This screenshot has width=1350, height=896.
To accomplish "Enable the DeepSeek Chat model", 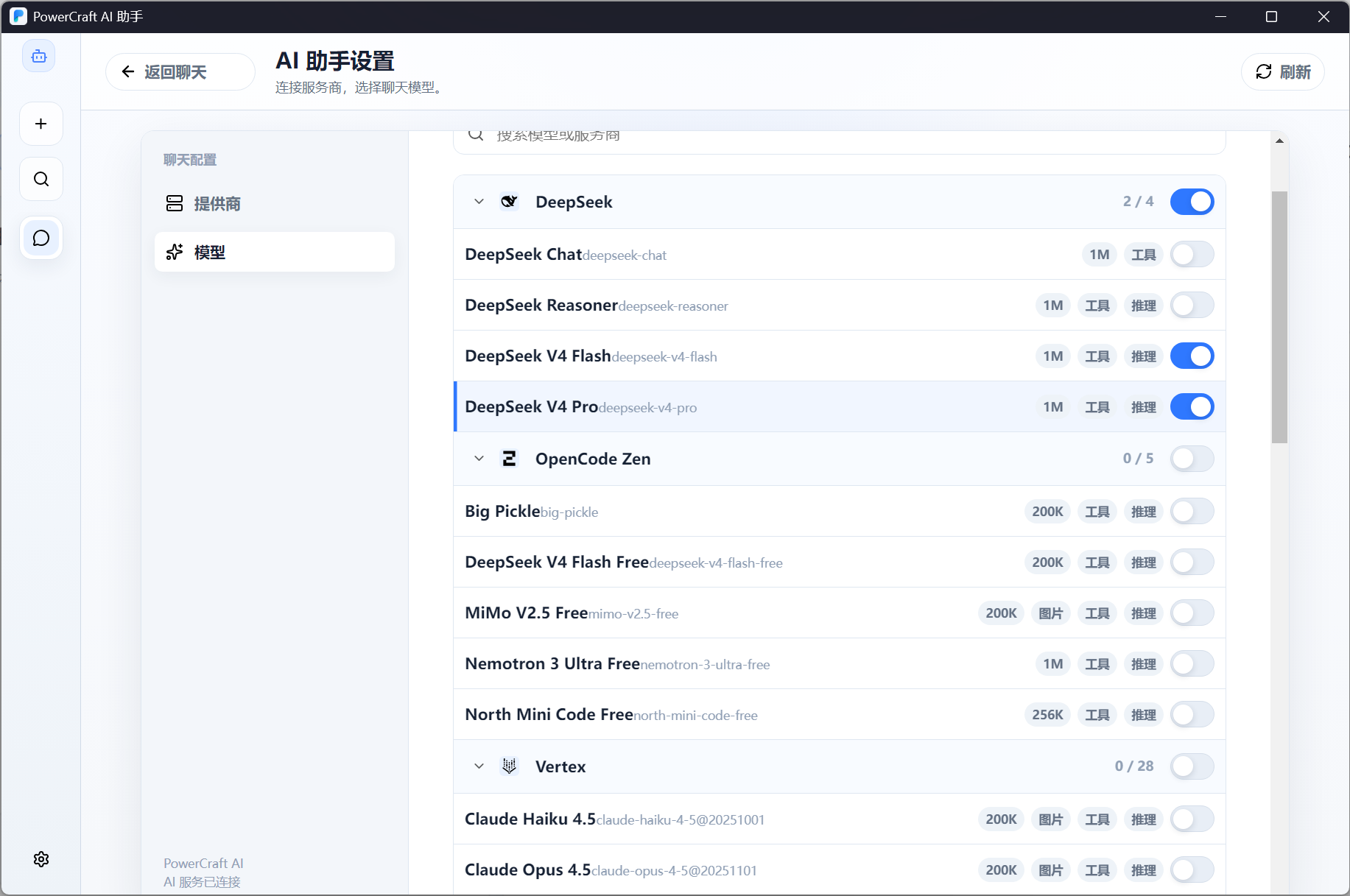I will (x=1192, y=255).
